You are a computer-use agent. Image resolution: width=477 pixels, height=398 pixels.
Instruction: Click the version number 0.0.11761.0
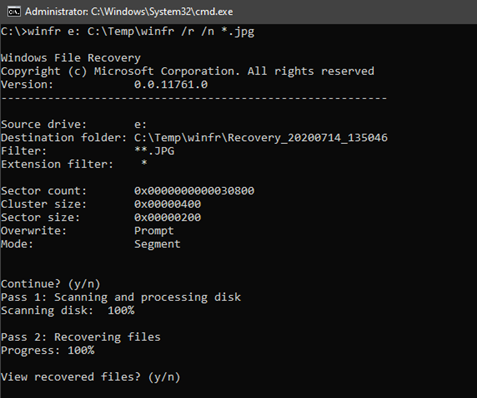tap(171, 85)
